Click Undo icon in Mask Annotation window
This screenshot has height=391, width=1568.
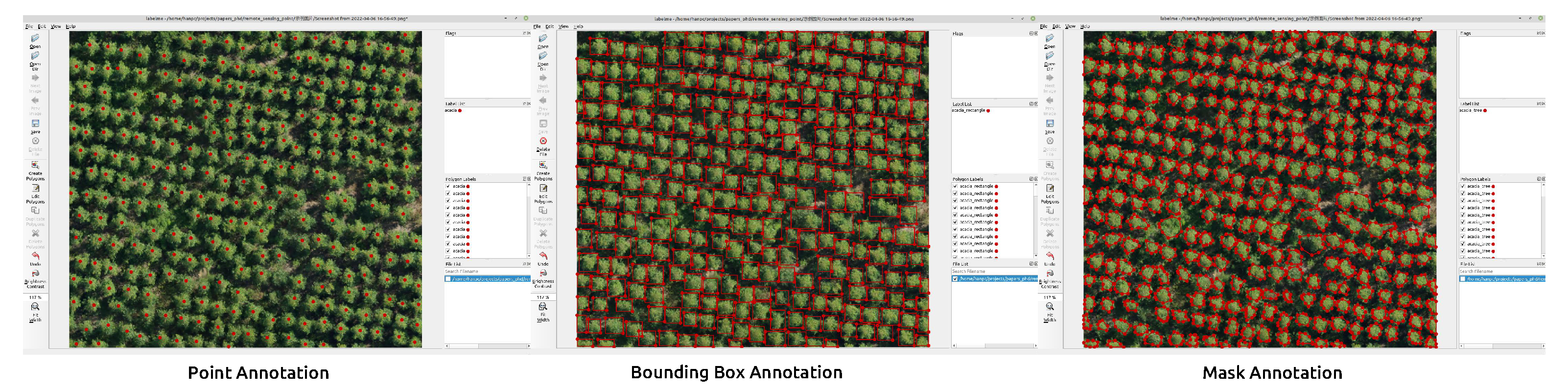[x=1050, y=256]
